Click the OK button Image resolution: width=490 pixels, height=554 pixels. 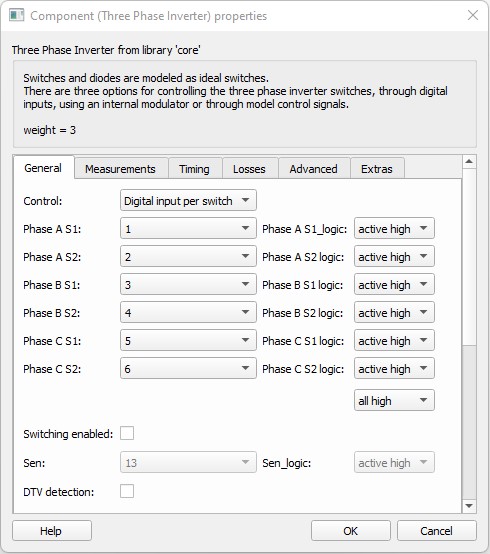click(x=351, y=531)
